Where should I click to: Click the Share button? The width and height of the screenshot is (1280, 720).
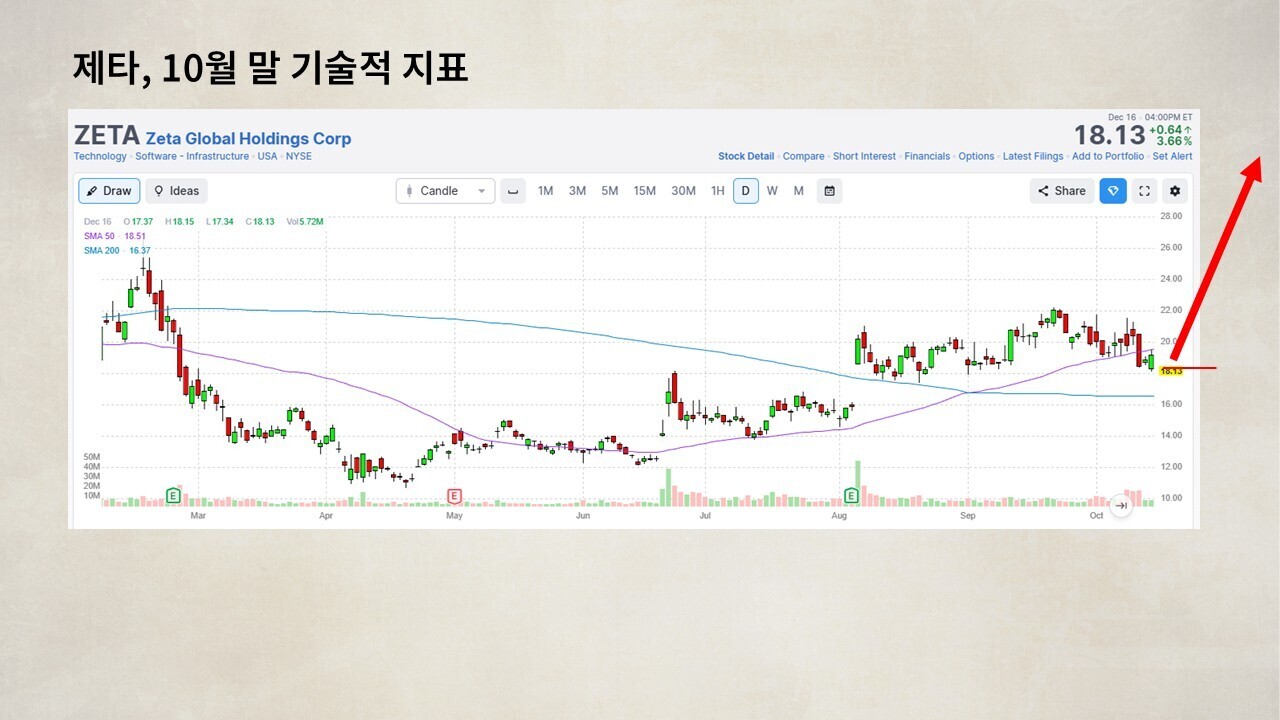1062,191
